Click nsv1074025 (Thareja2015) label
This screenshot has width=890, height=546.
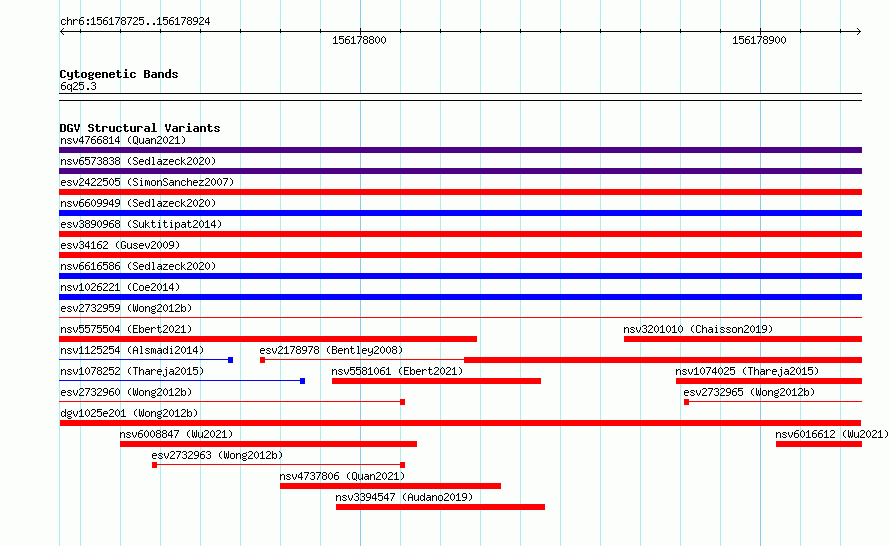747,371
